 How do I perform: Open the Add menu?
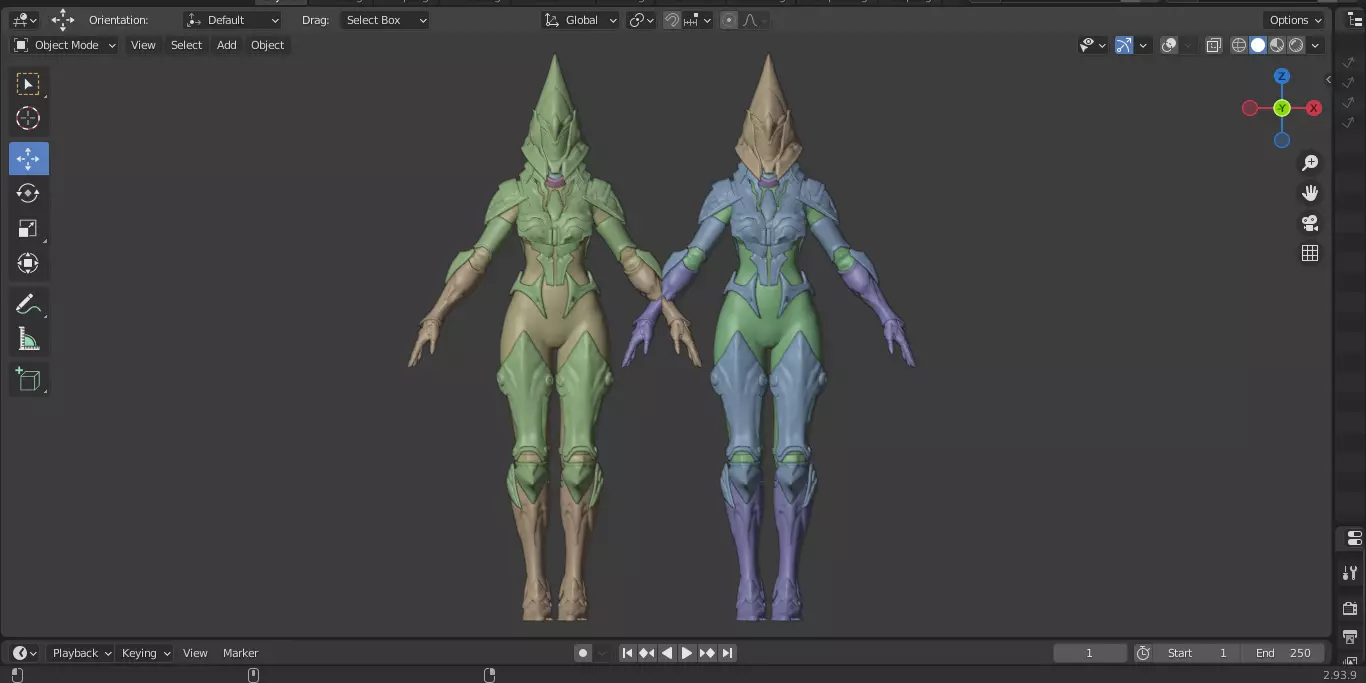pyautogui.click(x=227, y=45)
